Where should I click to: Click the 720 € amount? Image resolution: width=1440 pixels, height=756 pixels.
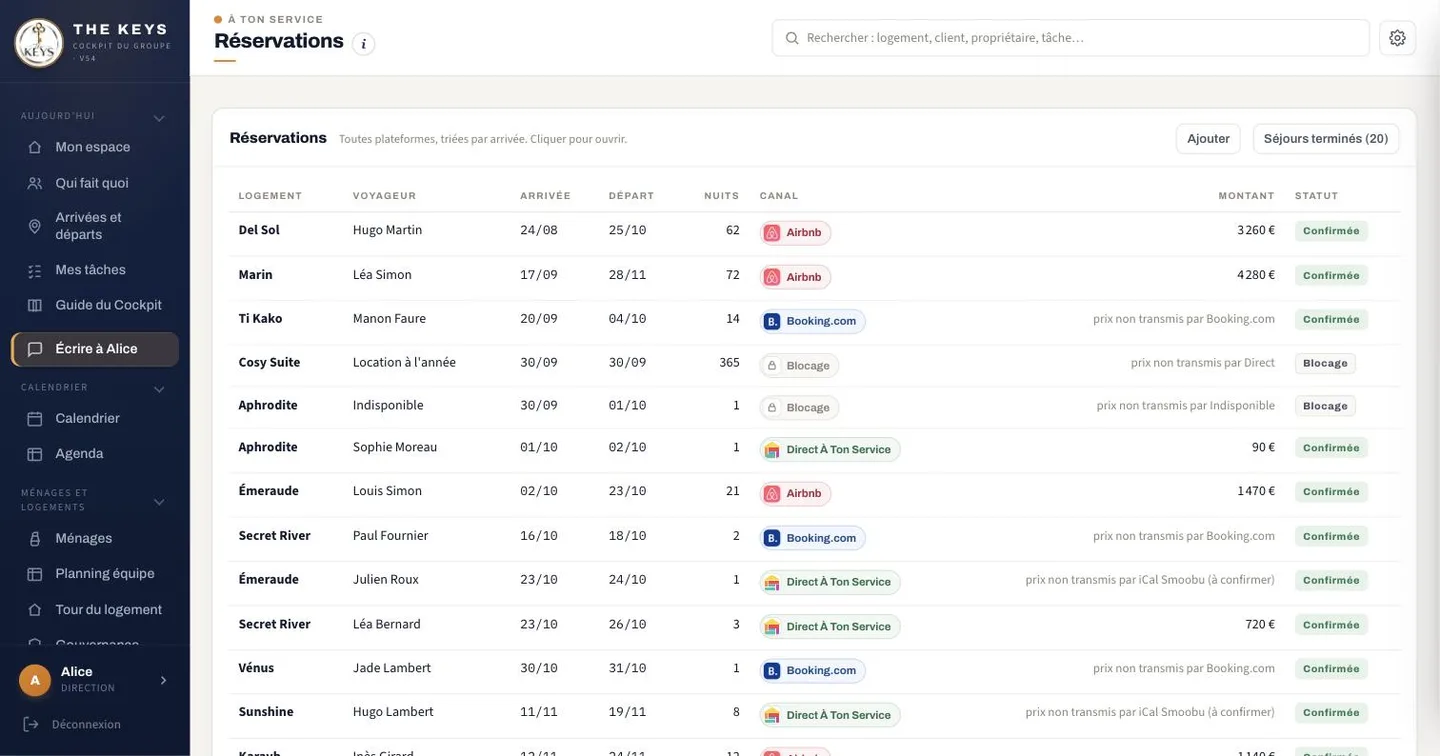click(x=1260, y=624)
